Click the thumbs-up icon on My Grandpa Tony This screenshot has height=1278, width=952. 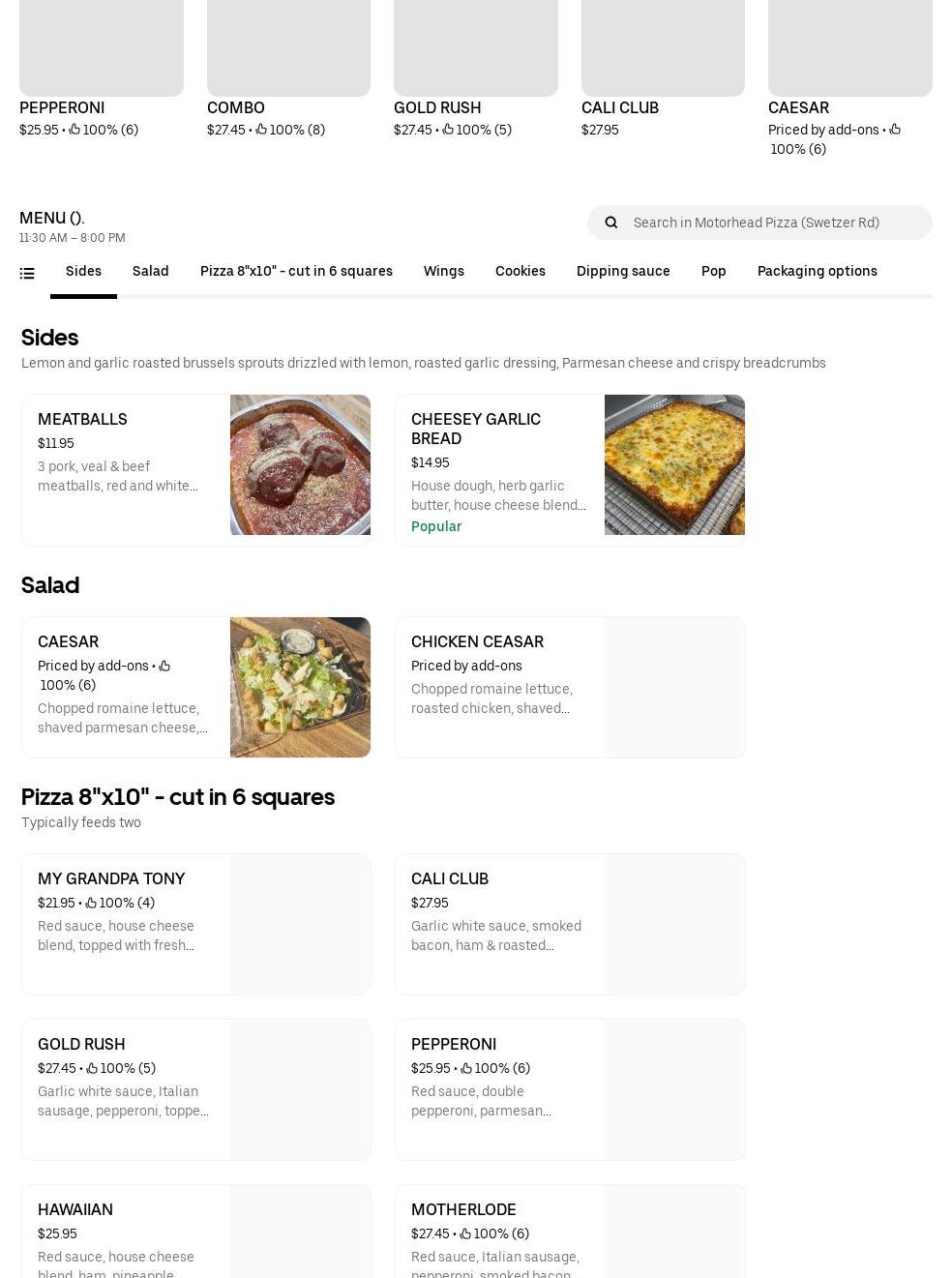92,902
